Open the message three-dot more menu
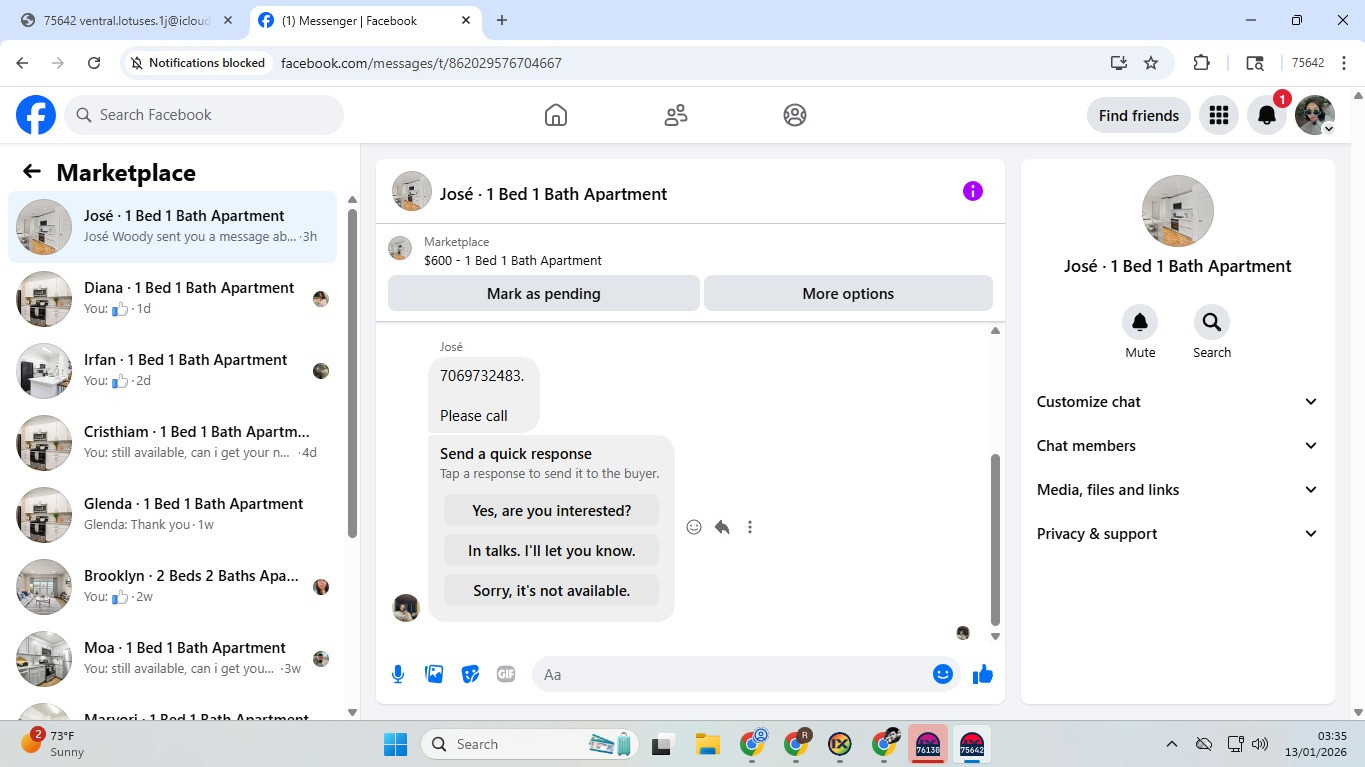This screenshot has height=767, width=1365. pos(750,527)
